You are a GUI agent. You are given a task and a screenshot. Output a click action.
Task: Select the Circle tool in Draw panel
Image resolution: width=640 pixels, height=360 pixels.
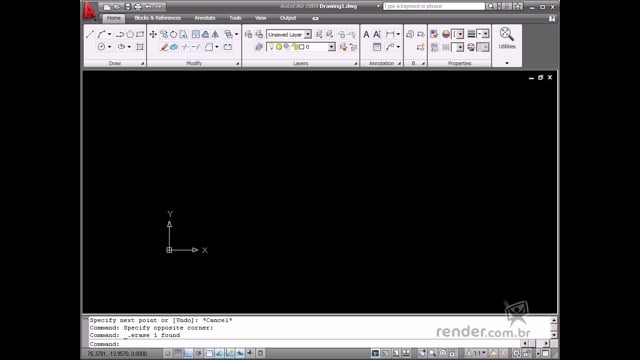click(x=101, y=47)
